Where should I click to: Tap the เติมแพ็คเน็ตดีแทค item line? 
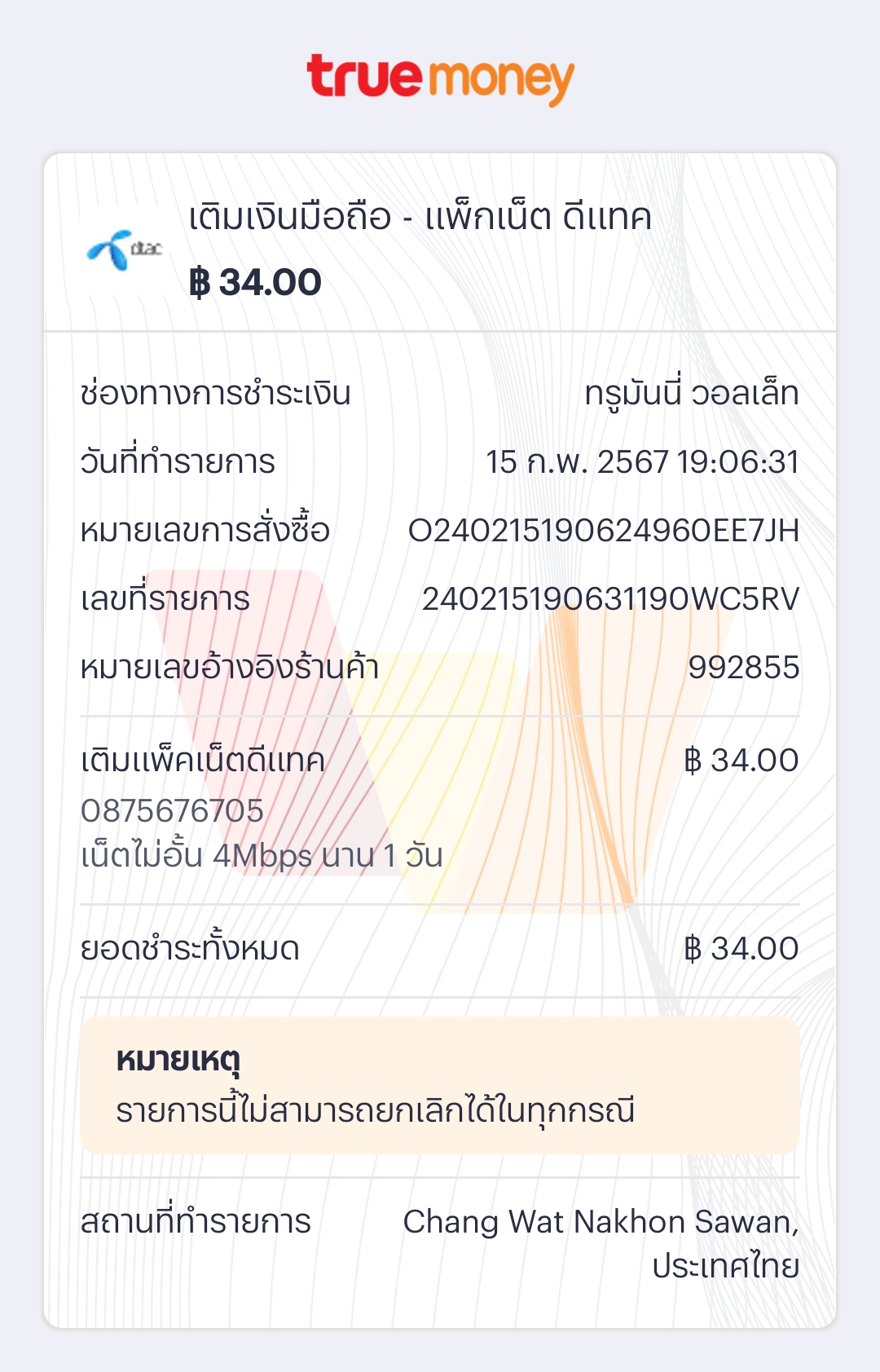coord(203,761)
